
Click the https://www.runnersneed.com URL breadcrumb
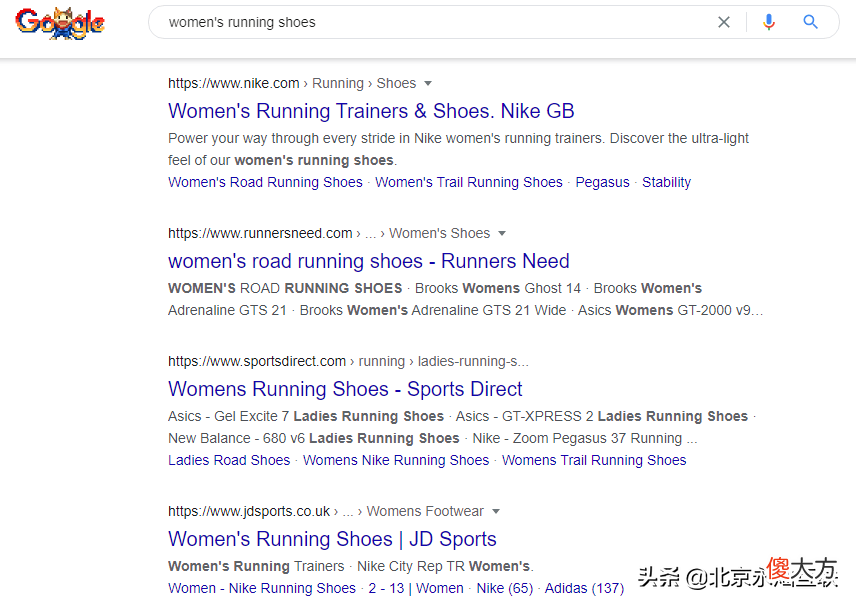coord(260,234)
